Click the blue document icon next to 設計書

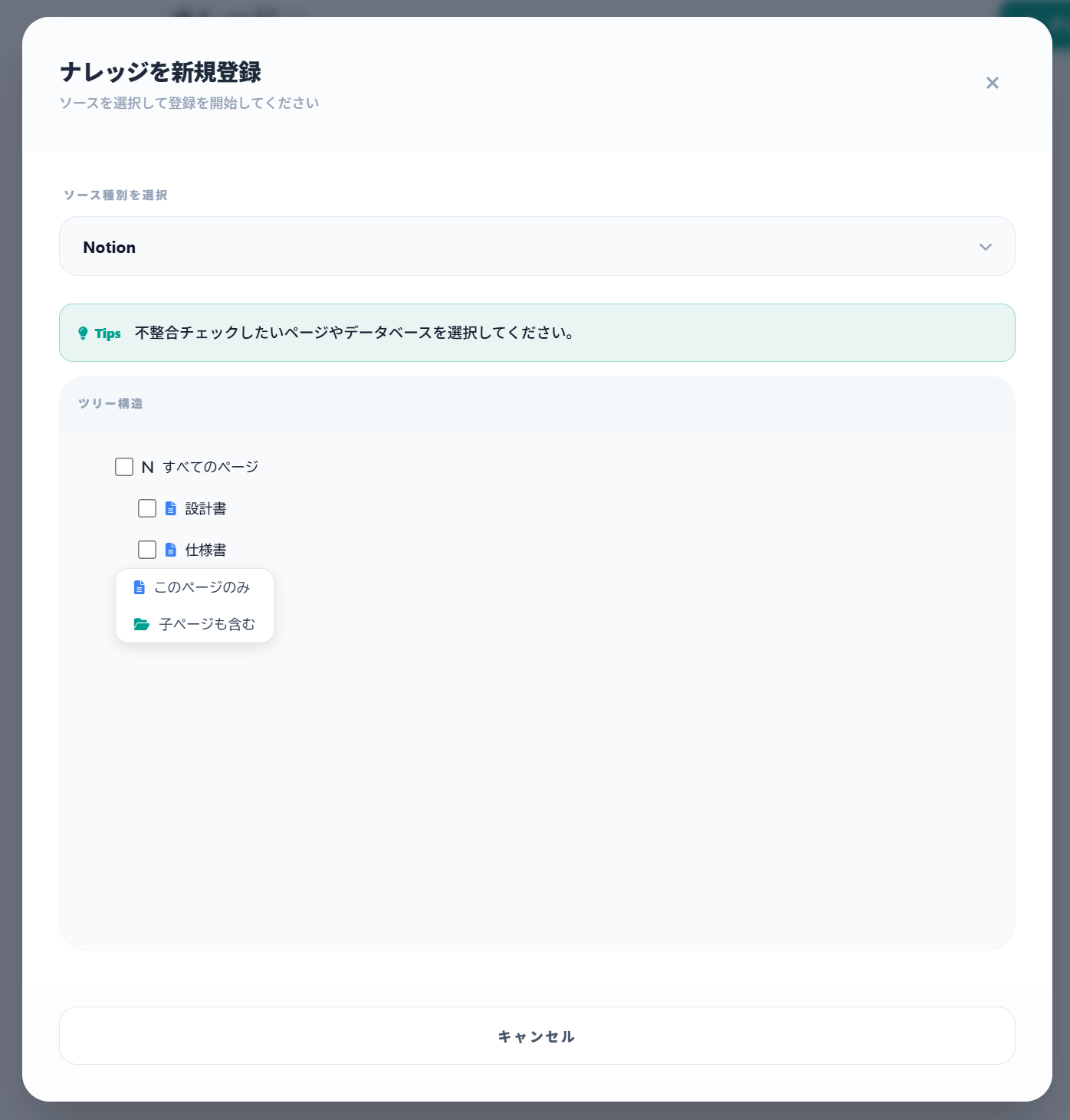click(x=170, y=507)
